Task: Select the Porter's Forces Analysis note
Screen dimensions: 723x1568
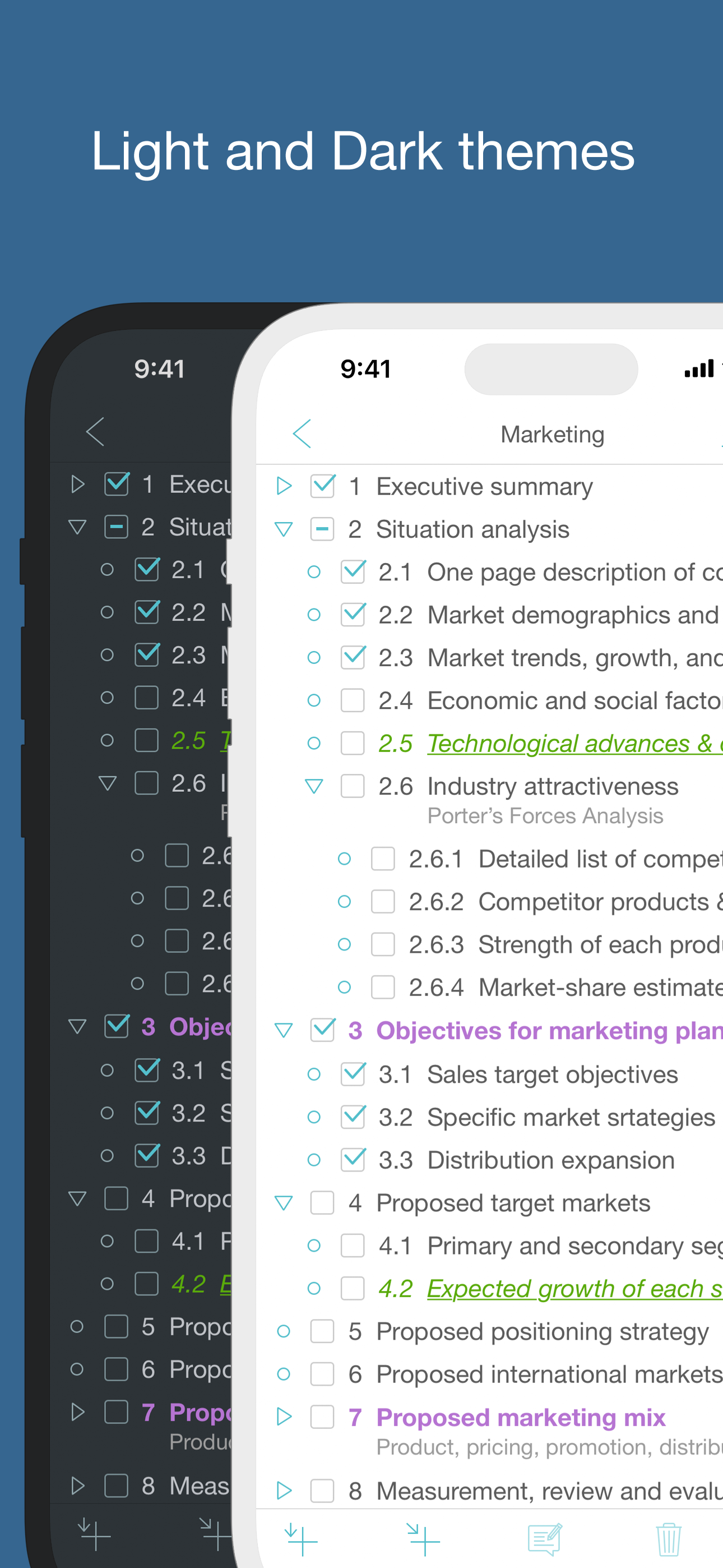Action: [545, 815]
